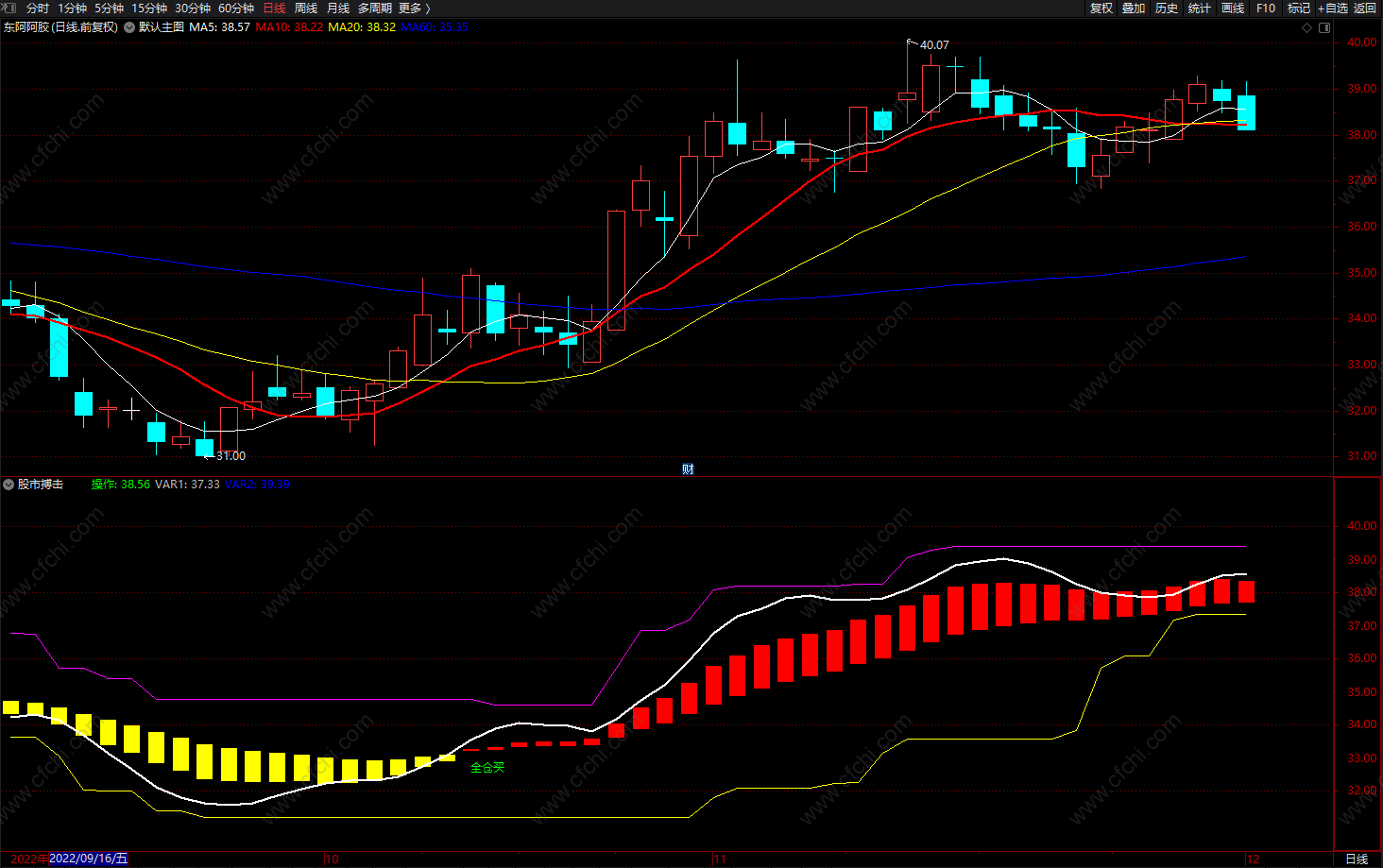The height and width of the screenshot is (868, 1383).
Task: Click the 财 finance marker on chart
Action: tap(688, 469)
